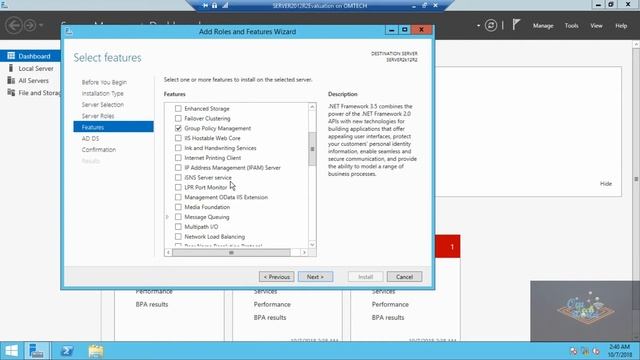Open the Help menu
Image resolution: width=640 pixels, height=360 pixels.
tap(621, 26)
